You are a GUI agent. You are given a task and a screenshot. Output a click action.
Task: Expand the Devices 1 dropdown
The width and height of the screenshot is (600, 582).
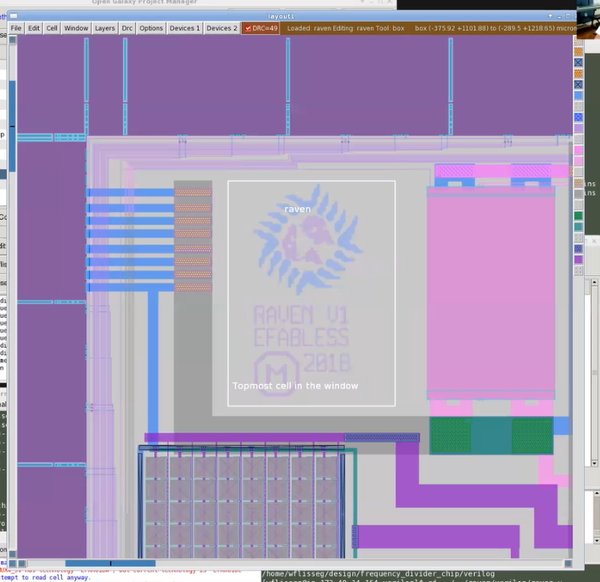pyautogui.click(x=185, y=28)
